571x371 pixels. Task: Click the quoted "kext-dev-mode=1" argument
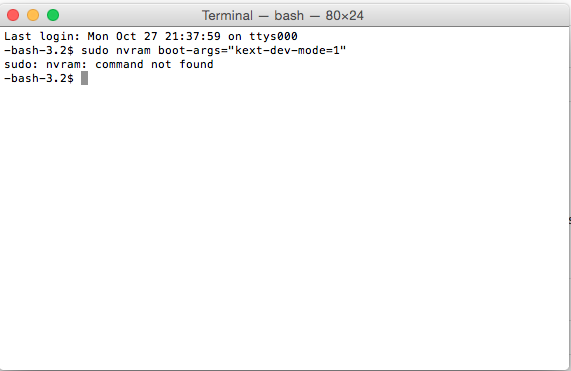[x=287, y=50]
